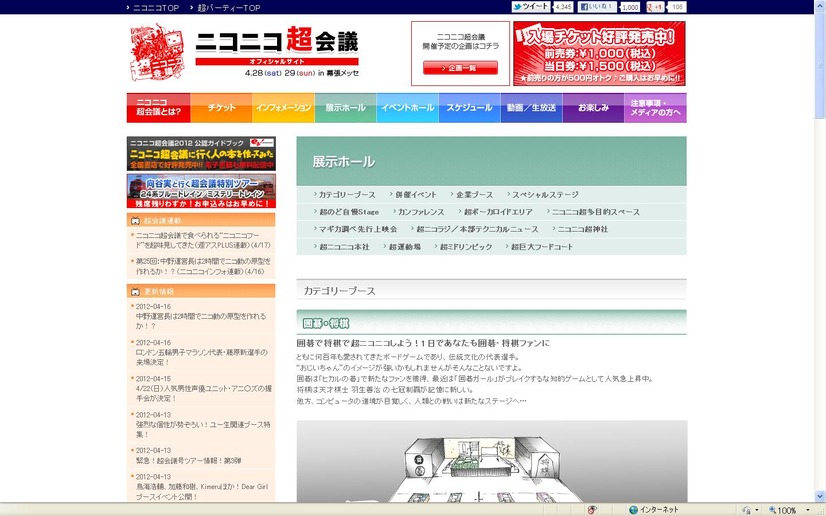Screen dimensions: 826x516
Task: Click the scrollbar down arrow
Action: pyautogui.click(x=820, y=496)
